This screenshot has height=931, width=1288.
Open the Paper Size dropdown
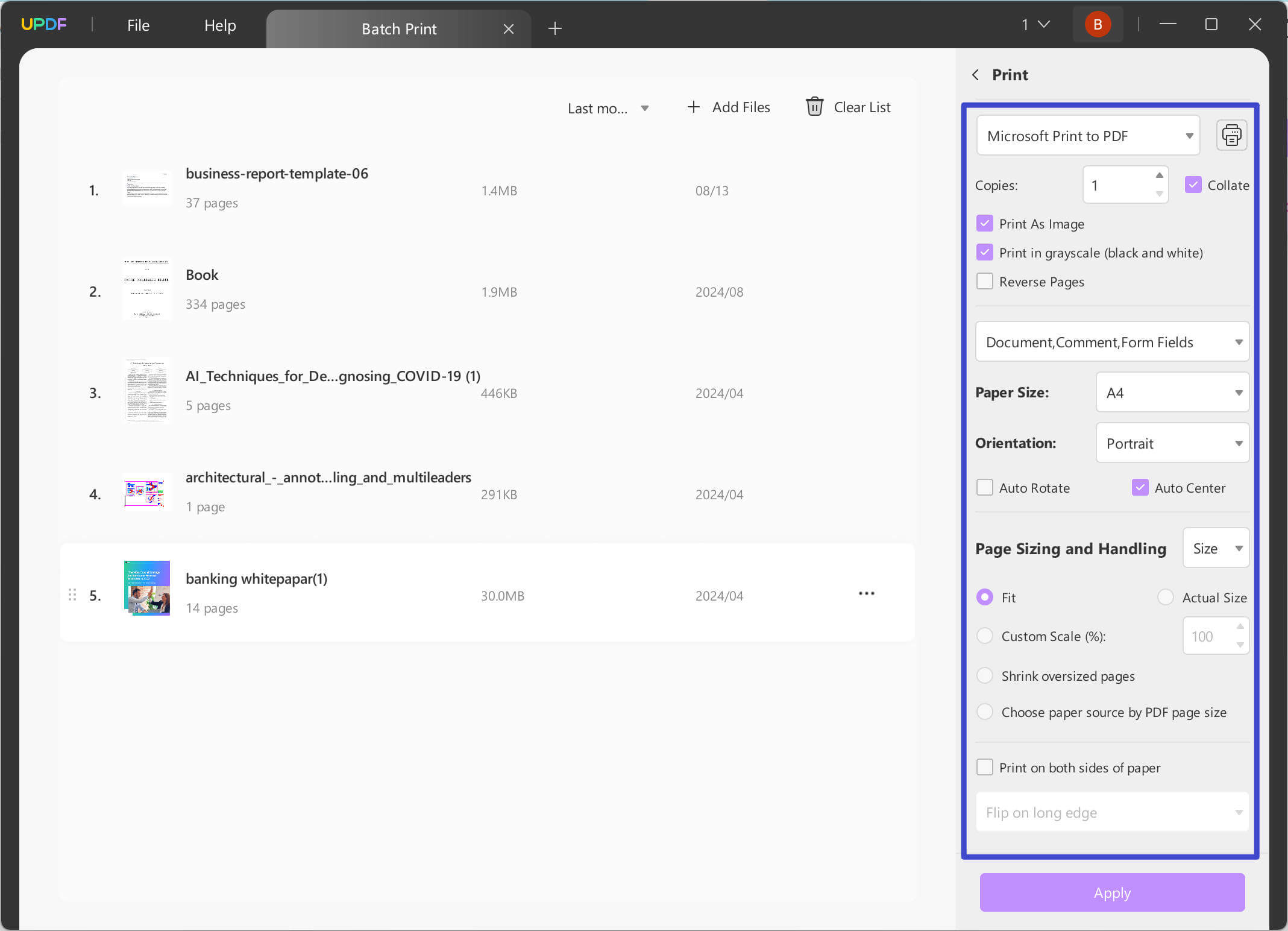(1172, 392)
